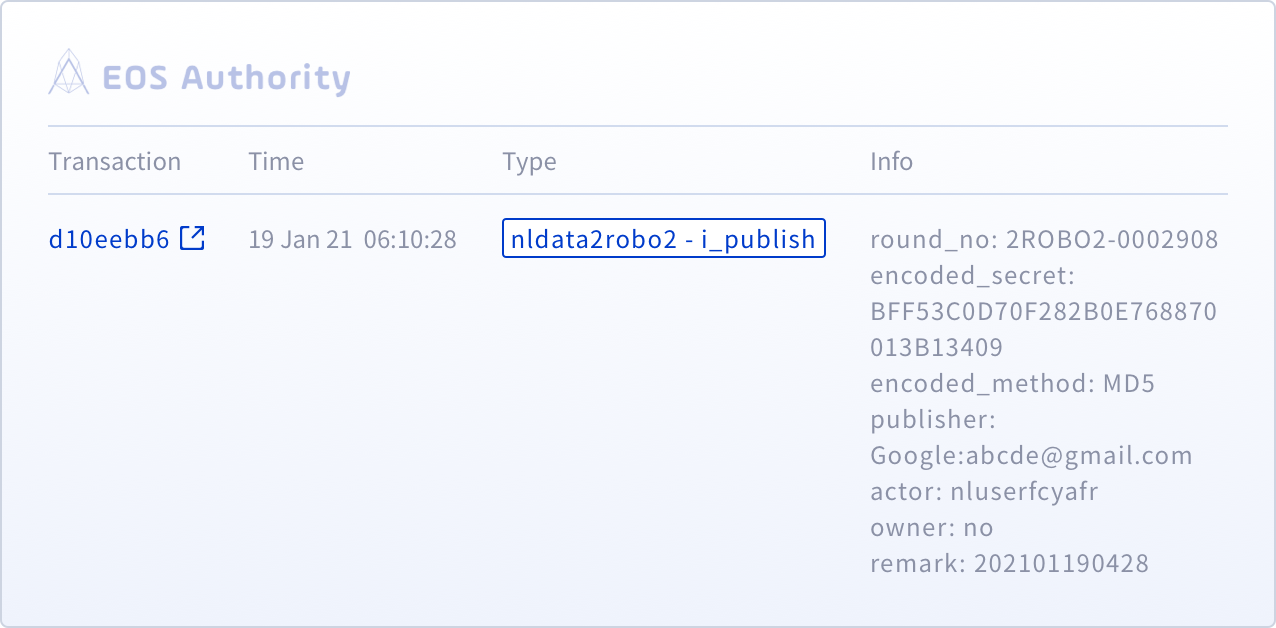This screenshot has width=1276, height=628.
Task: Click the Type column header
Action: 529,162
